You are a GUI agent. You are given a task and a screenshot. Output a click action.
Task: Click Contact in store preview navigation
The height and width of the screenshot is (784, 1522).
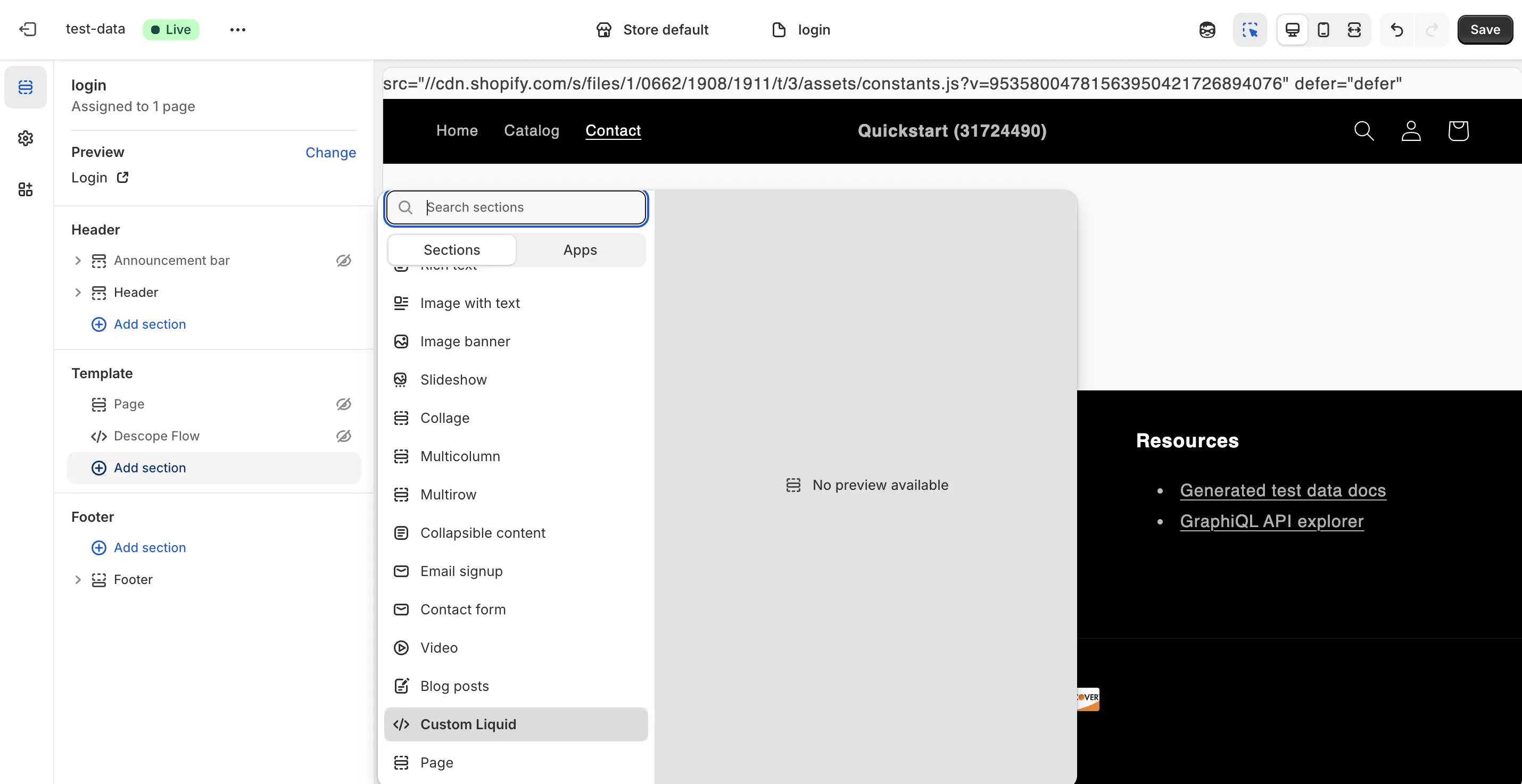pyautogui.click(x=613, y=130)
